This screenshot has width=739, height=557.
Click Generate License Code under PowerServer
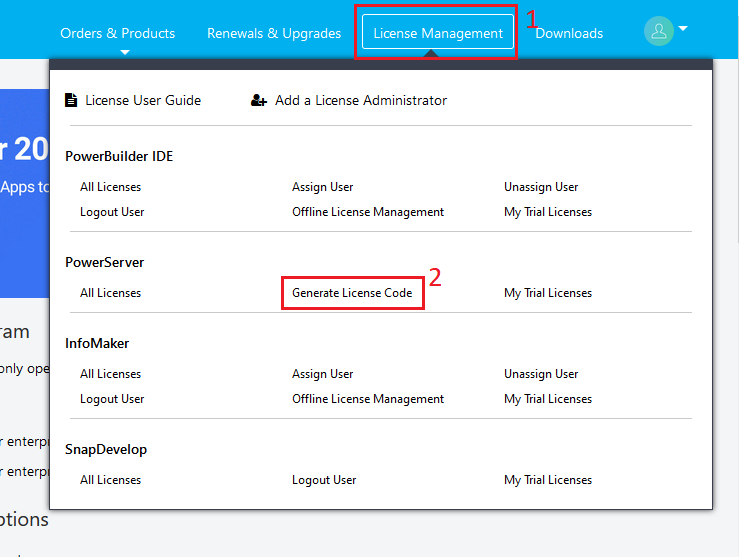352,293
